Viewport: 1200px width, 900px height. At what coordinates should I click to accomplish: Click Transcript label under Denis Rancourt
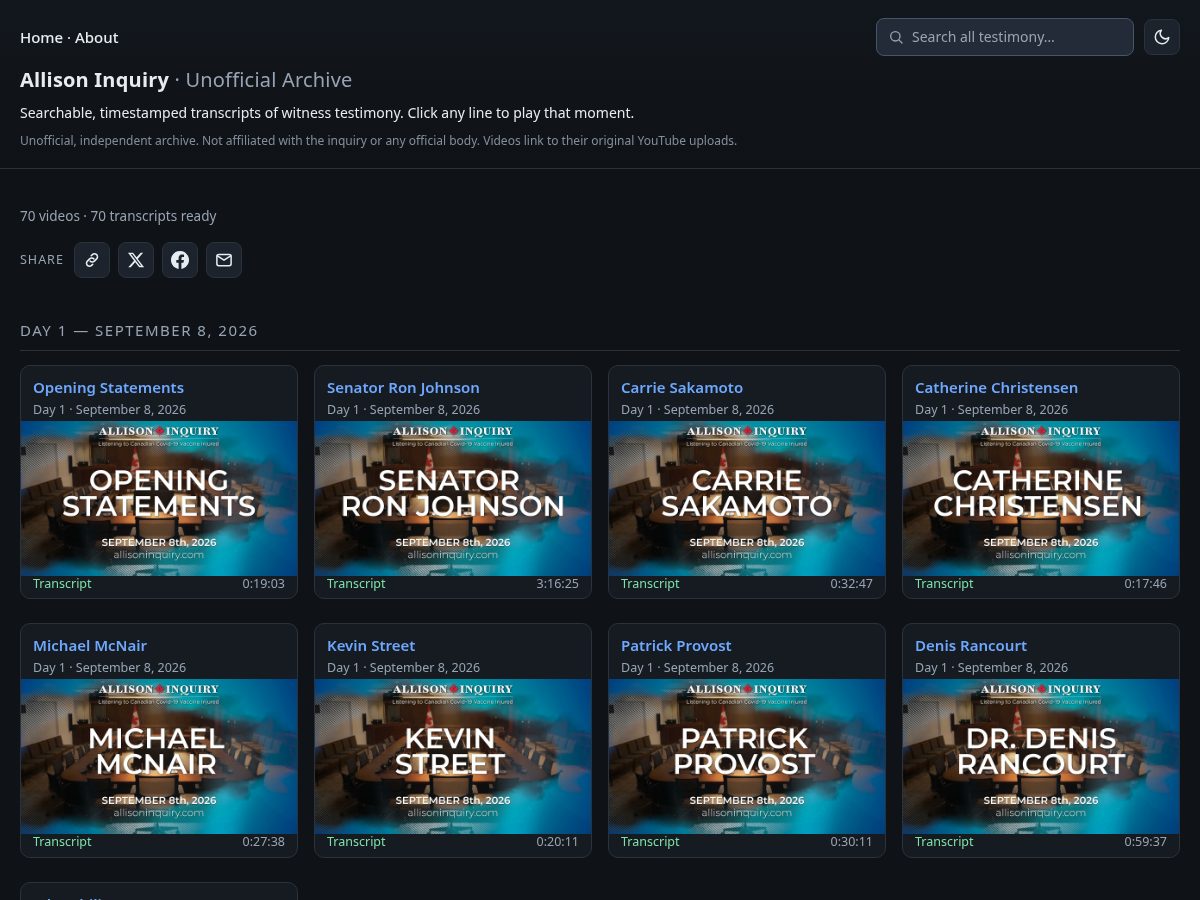944,842
